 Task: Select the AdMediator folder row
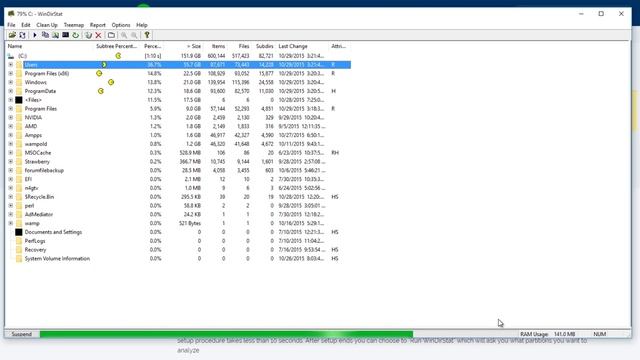(x=178, y=215)
